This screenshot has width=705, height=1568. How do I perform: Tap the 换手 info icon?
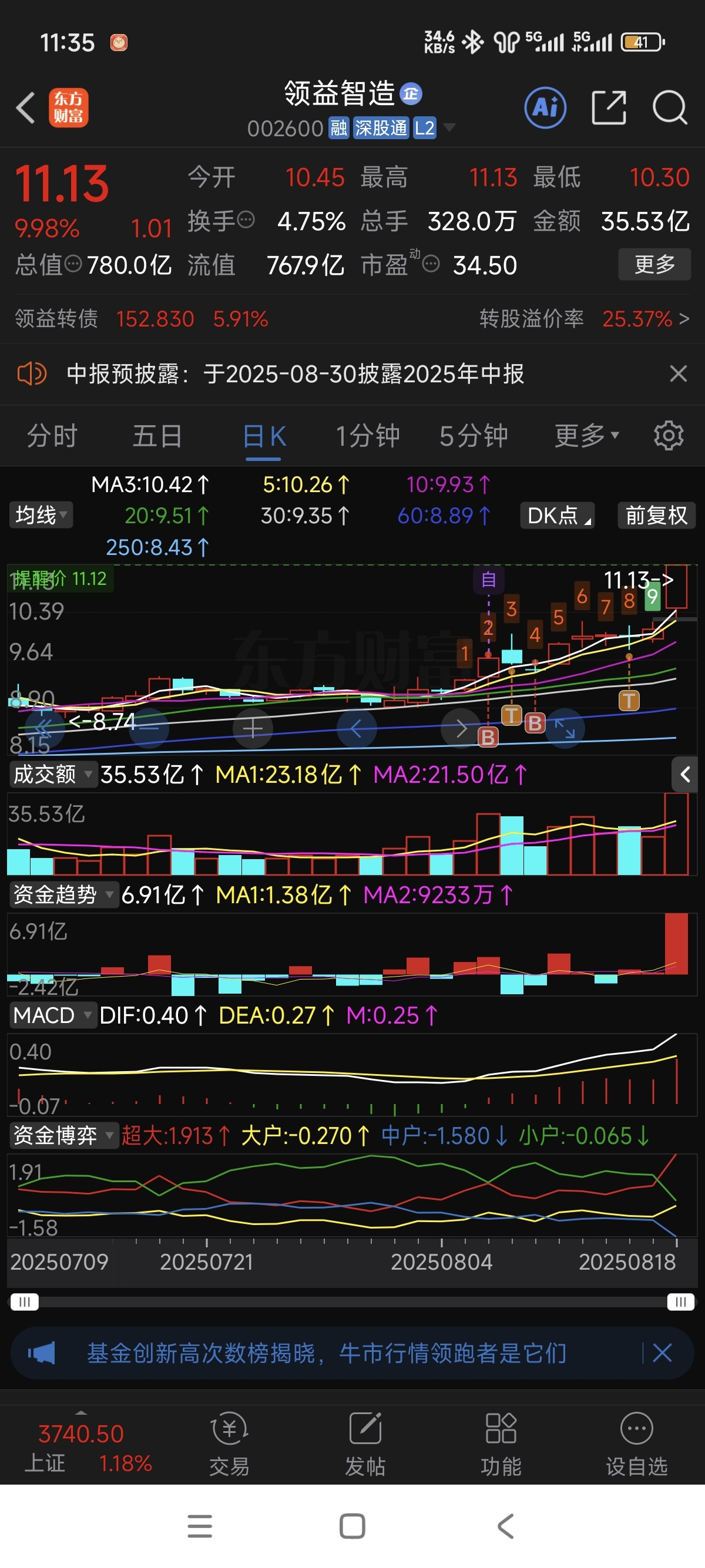coord(246,219)
